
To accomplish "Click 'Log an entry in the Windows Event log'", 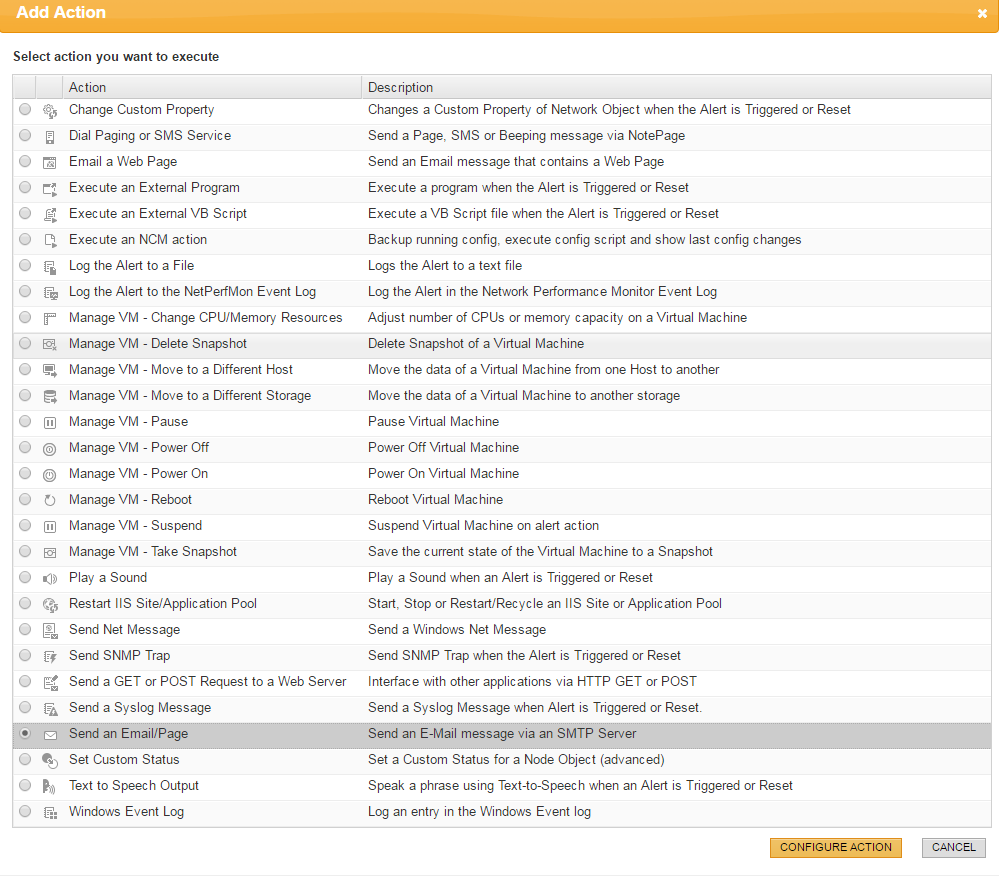I will point(479,811).
